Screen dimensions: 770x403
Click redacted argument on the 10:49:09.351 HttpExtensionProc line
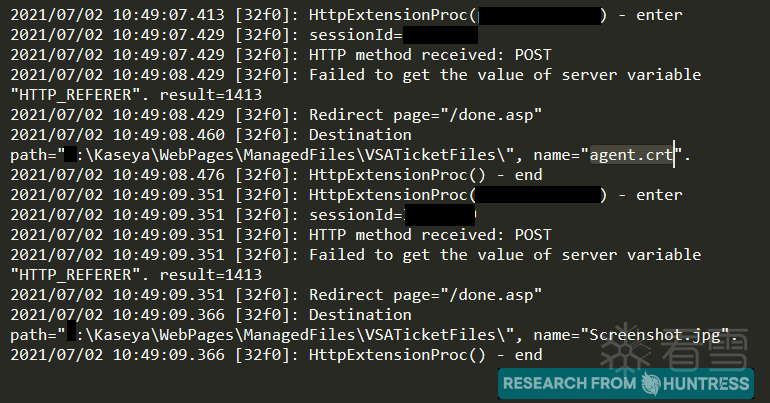[540, 195]
